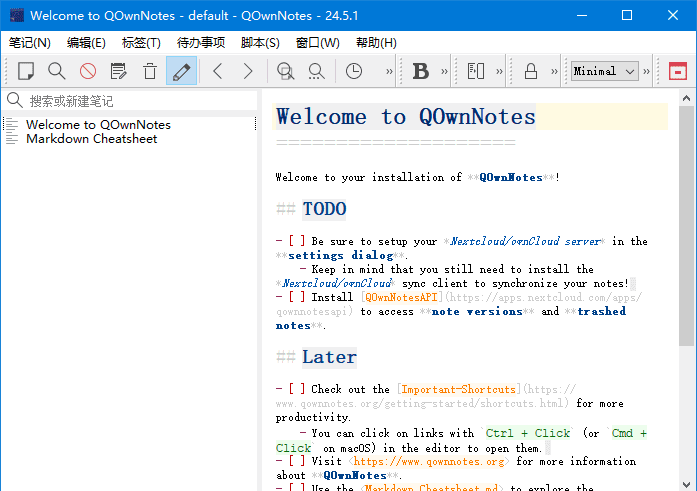
Task: Click the https://www.qownnotes.org link
Action: (x=429, y=462)
